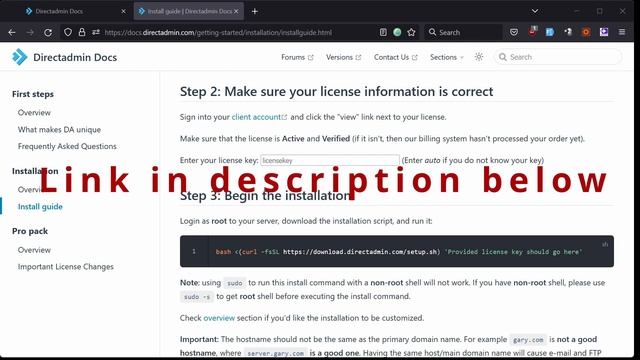Click the padlock site security icon
This screenshot has height=360, width=640.
pos(82,32)
